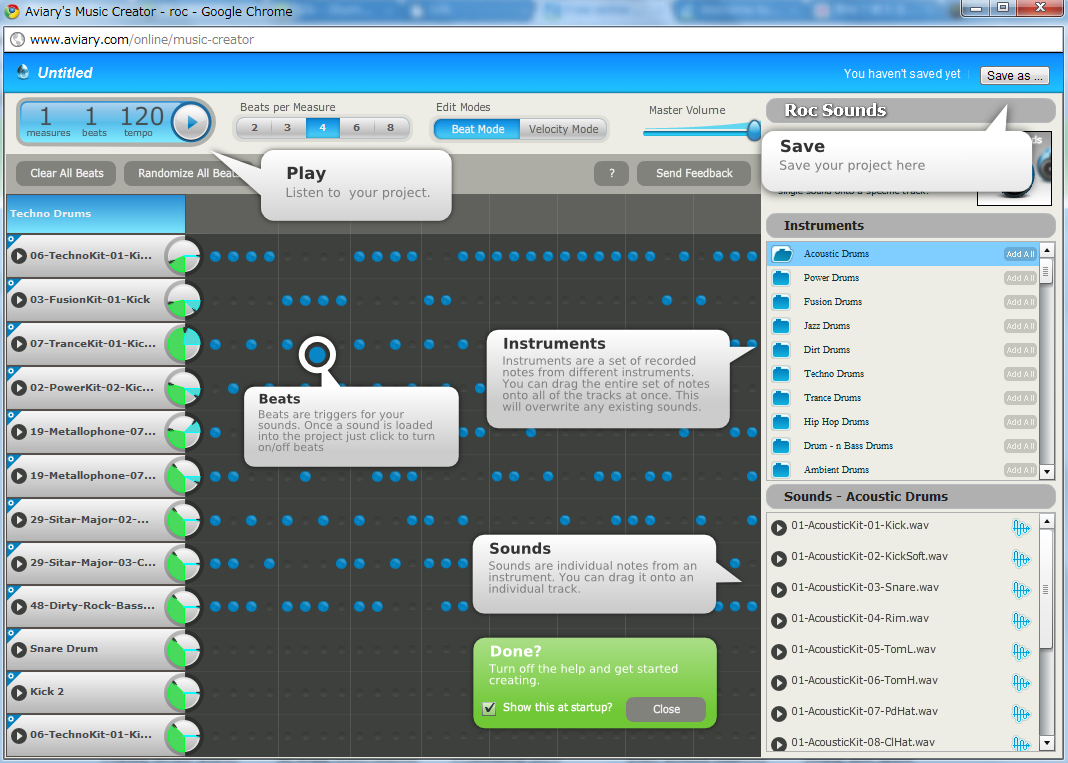This screenshot has height=763, width=1068.
Task: Toggle first beat on 29-Sitar-Major-02 track
Action: (215, 520)
